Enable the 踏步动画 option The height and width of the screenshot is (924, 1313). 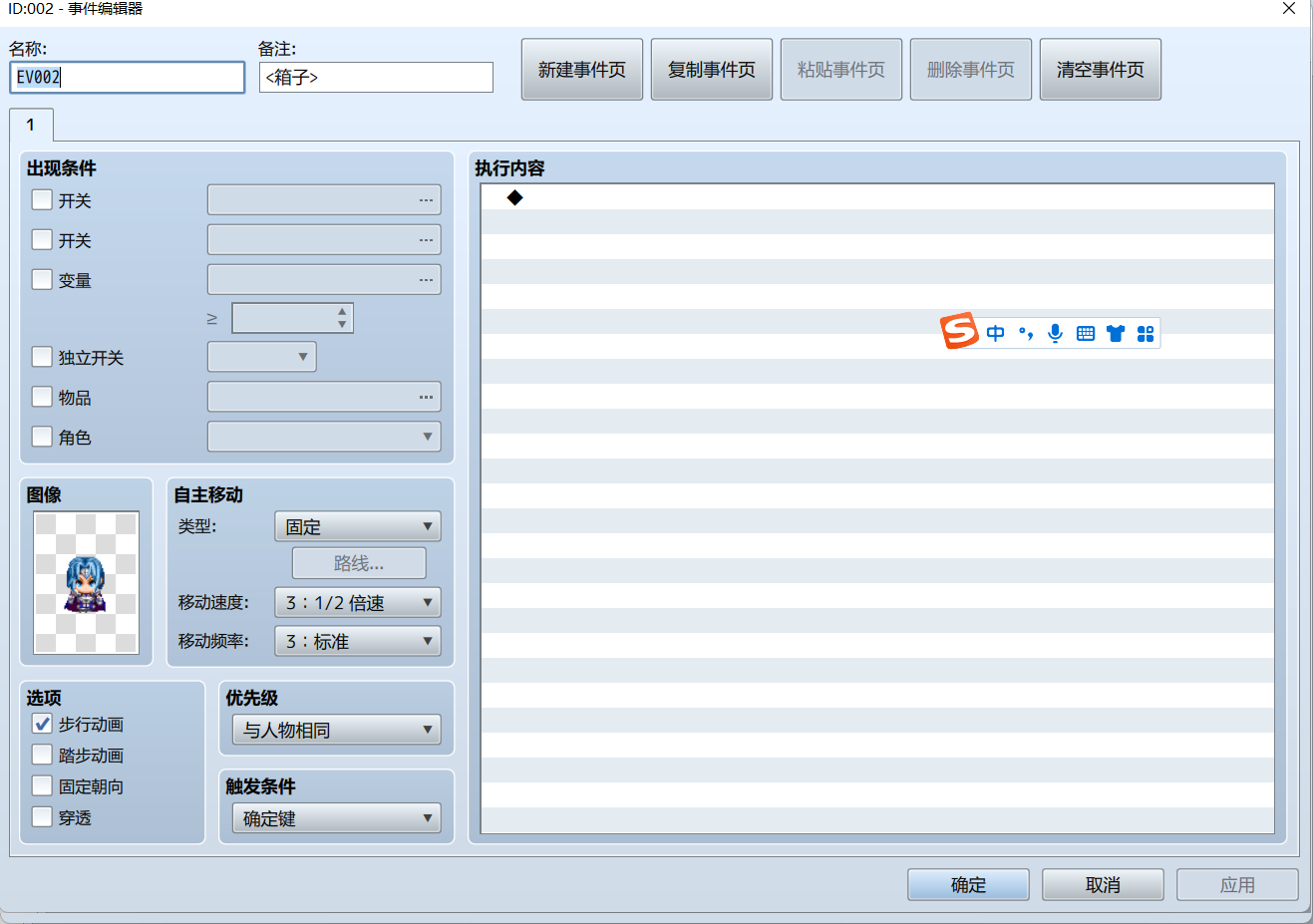pos(42,754)
